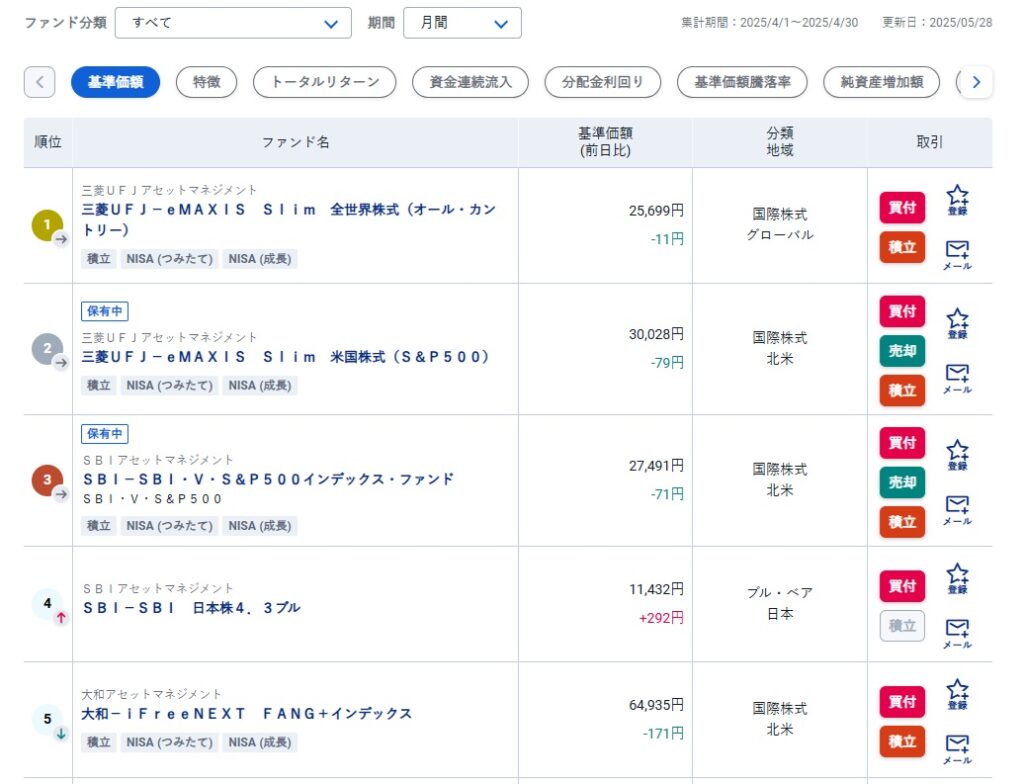Click NISA (つみたて) tag on 全世界株式 row
Screen dimensions: 1024x784
[170, 259]
